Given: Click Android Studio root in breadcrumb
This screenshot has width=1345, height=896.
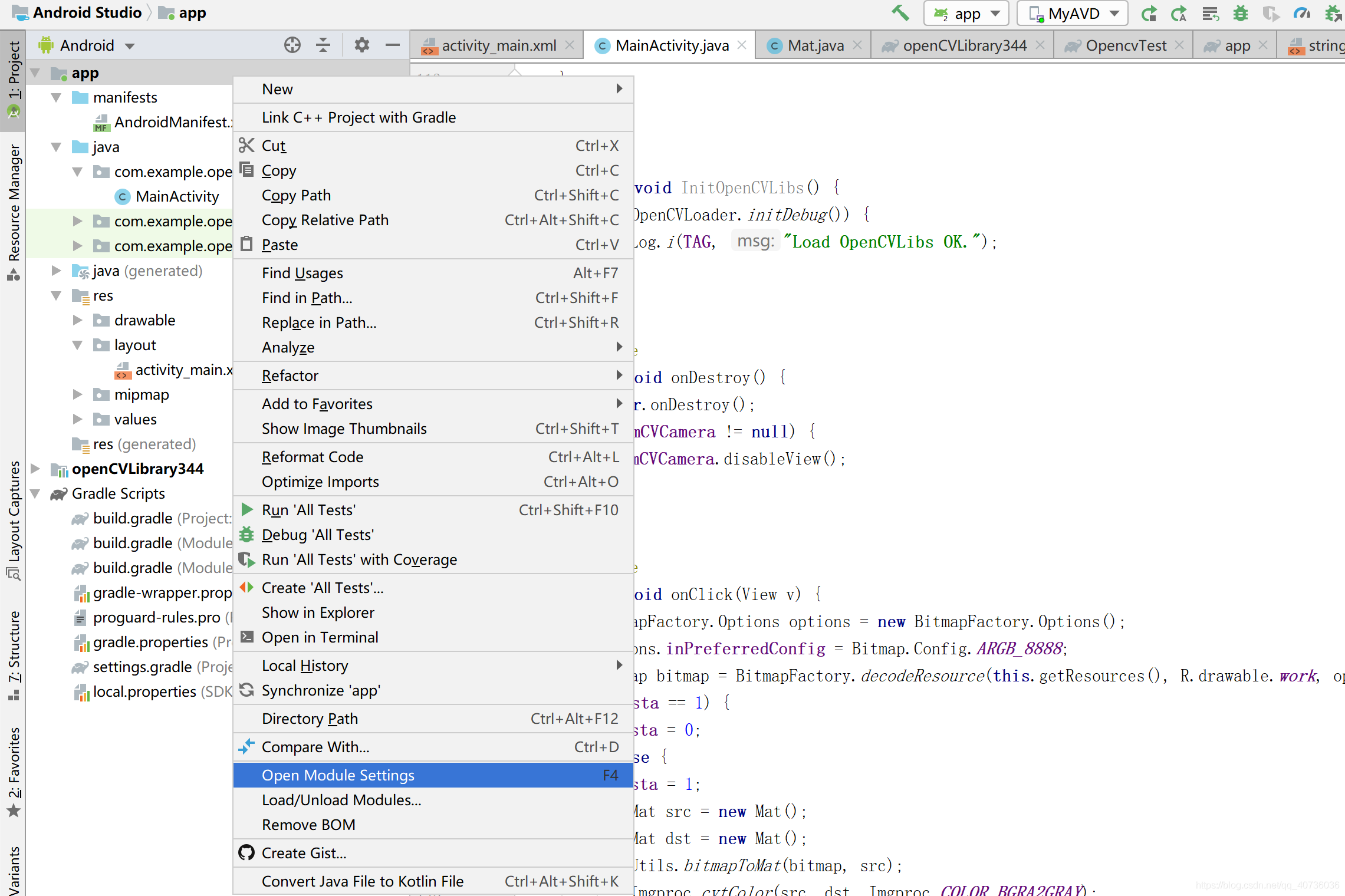Looking at the screenshot, I should (x=77, y=12).
